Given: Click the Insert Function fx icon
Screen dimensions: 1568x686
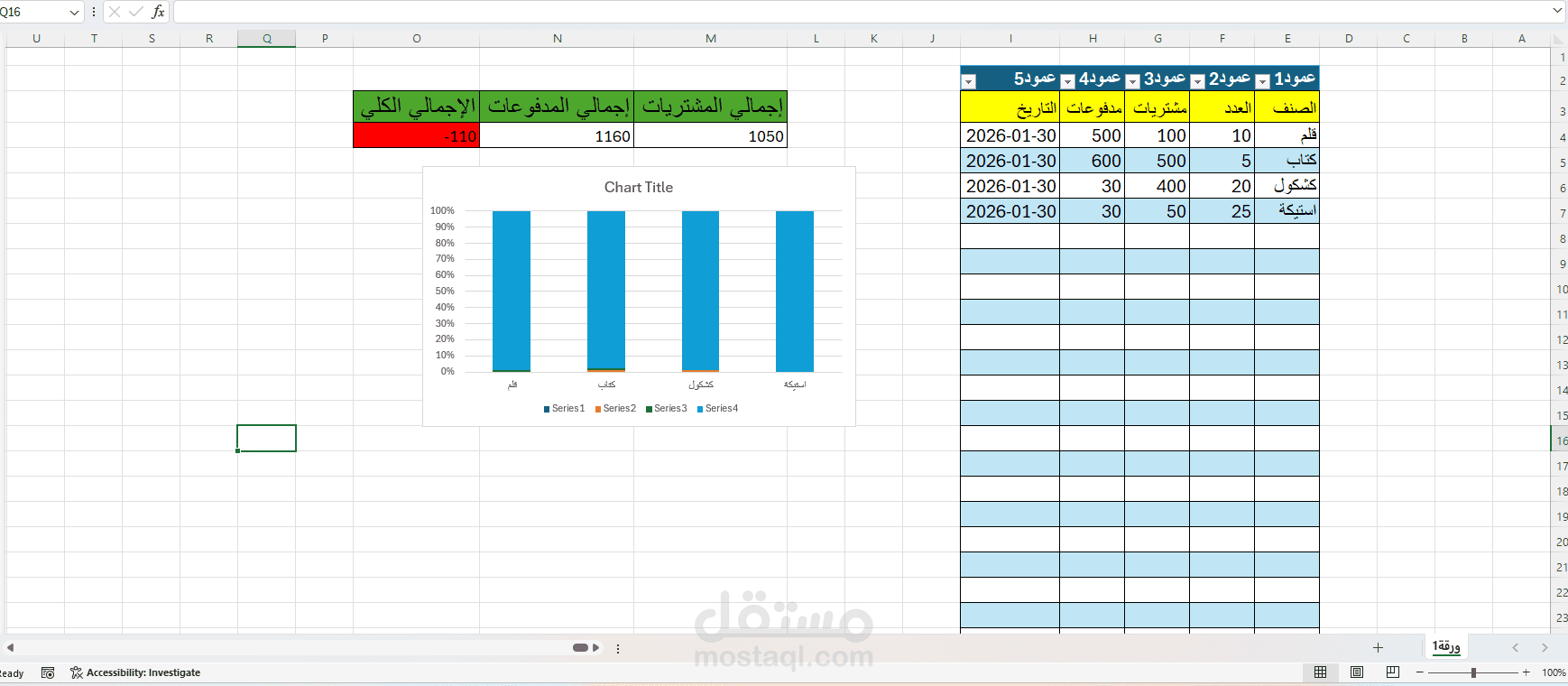Looking at the screenshot, I should point(158,12).
